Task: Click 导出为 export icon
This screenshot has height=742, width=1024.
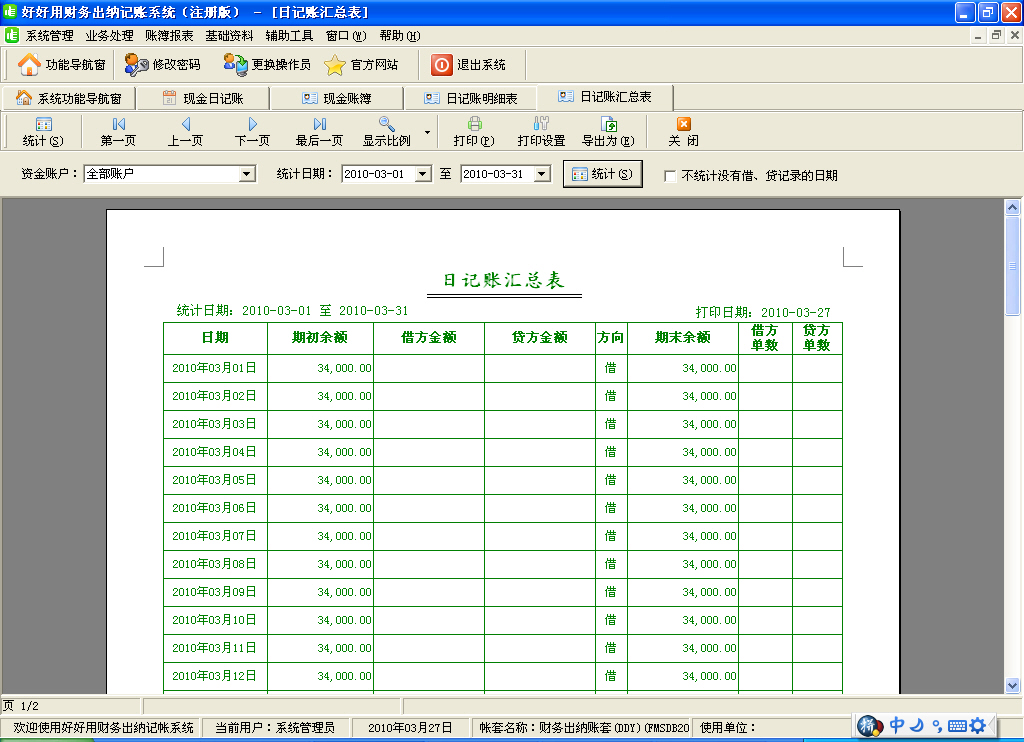Action: (608, 125)
